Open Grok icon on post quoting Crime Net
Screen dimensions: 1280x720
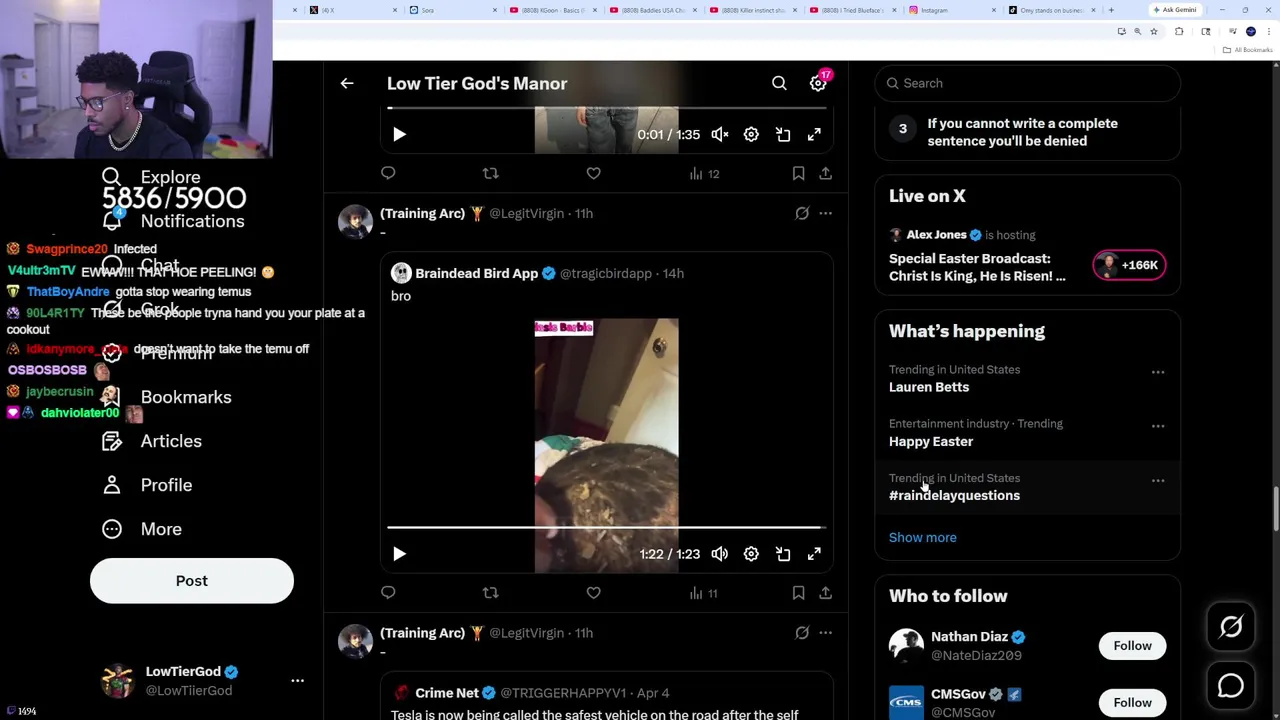pos(802,633)
